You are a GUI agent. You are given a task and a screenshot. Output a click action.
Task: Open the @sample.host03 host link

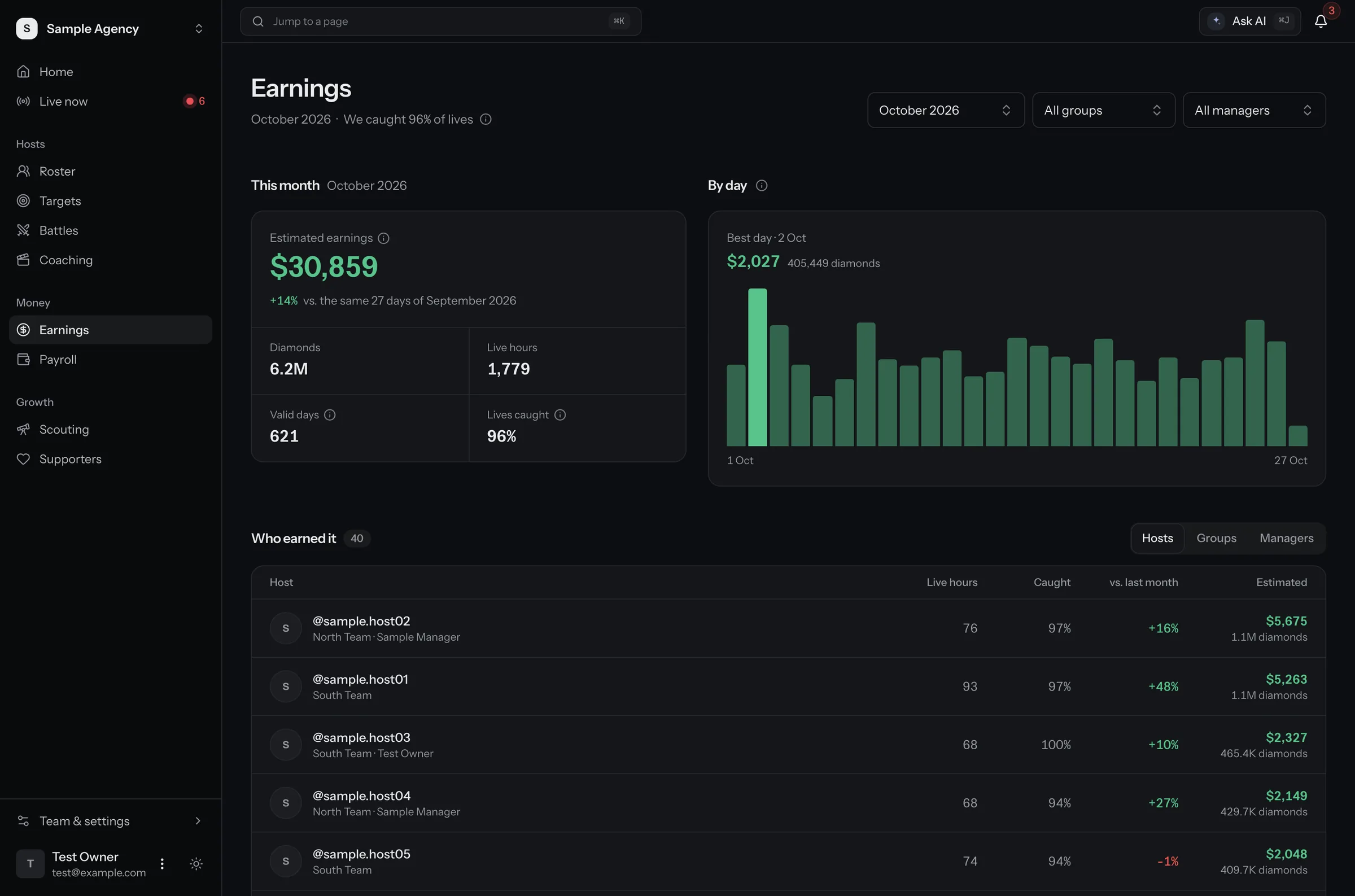[x=361, y=738]
